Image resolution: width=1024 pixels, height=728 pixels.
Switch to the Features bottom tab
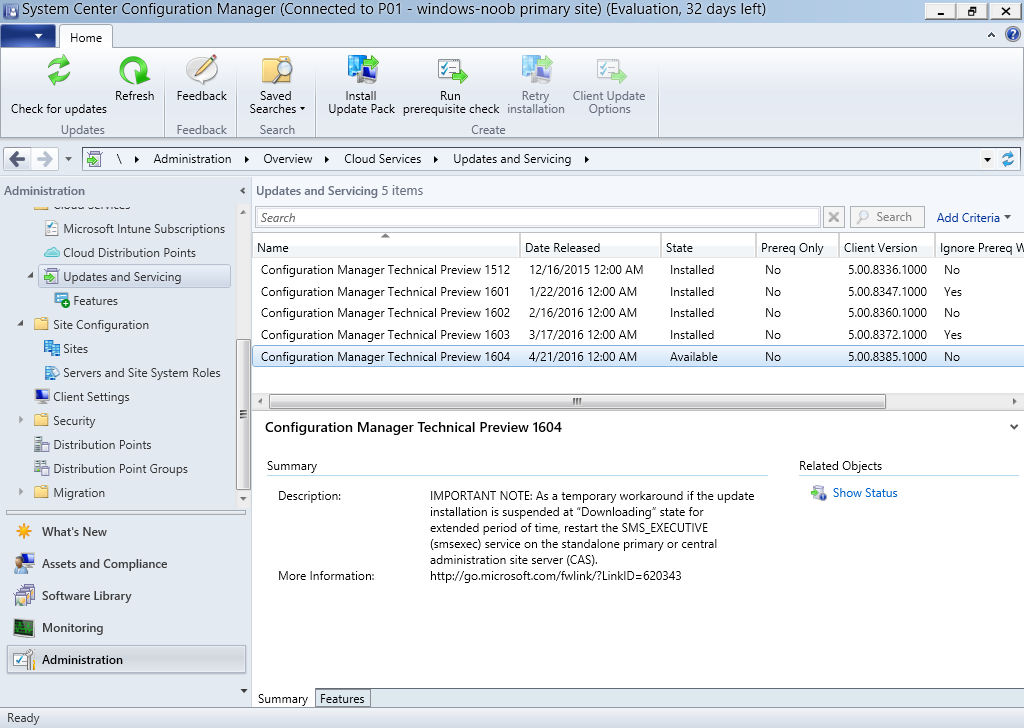342,699
